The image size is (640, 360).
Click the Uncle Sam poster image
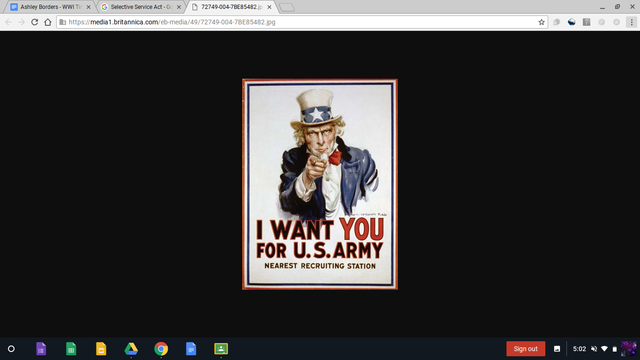pos(320,184)
